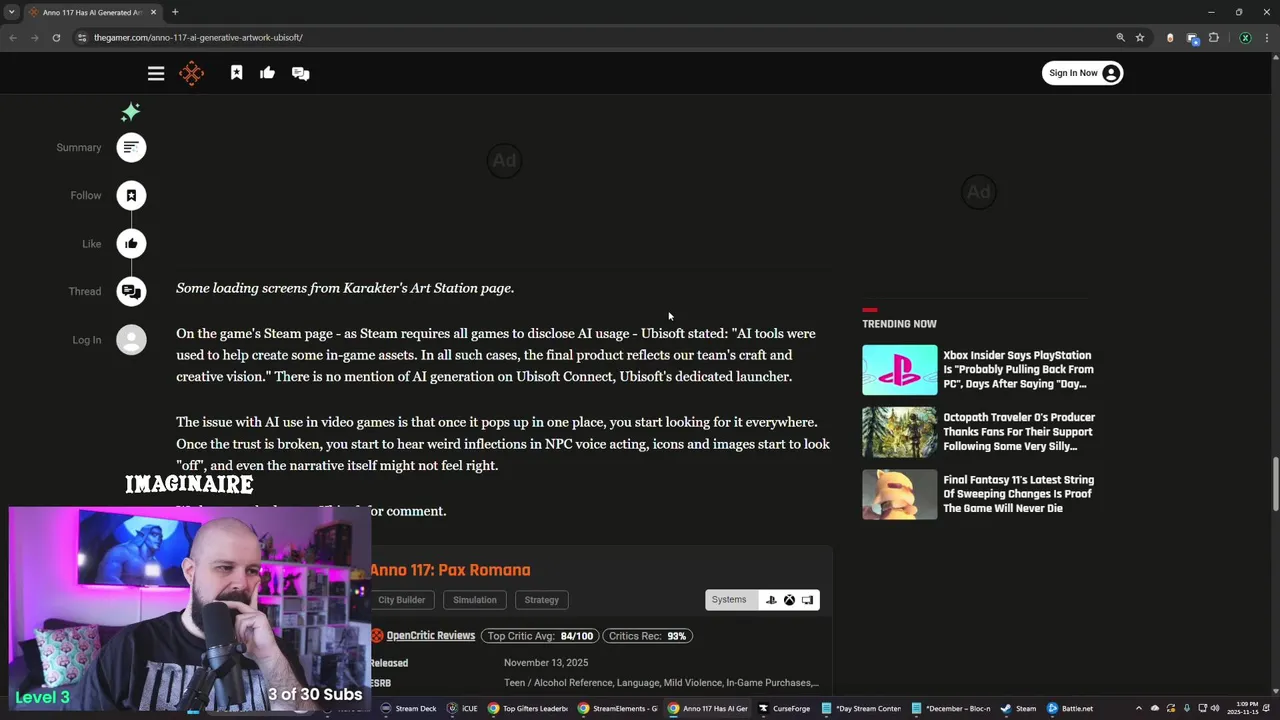Open the Chrome profile avatar
The width and height of the screenshot is (1280, 720).
point(1245,37)
